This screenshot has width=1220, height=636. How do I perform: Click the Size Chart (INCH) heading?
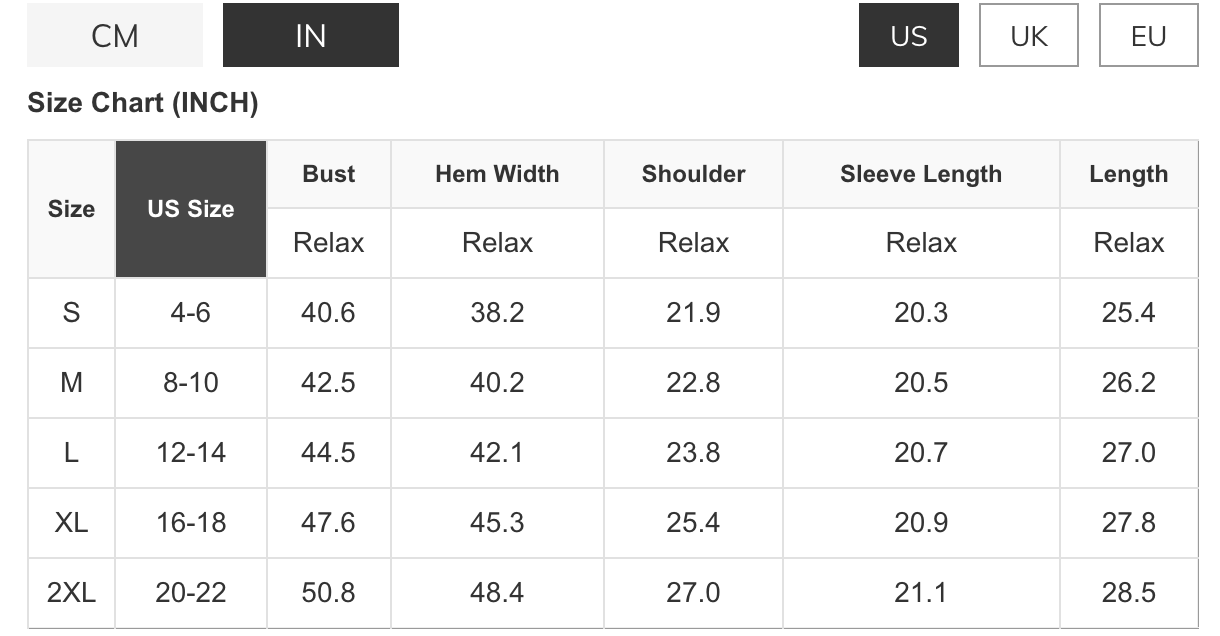(143, 103)
